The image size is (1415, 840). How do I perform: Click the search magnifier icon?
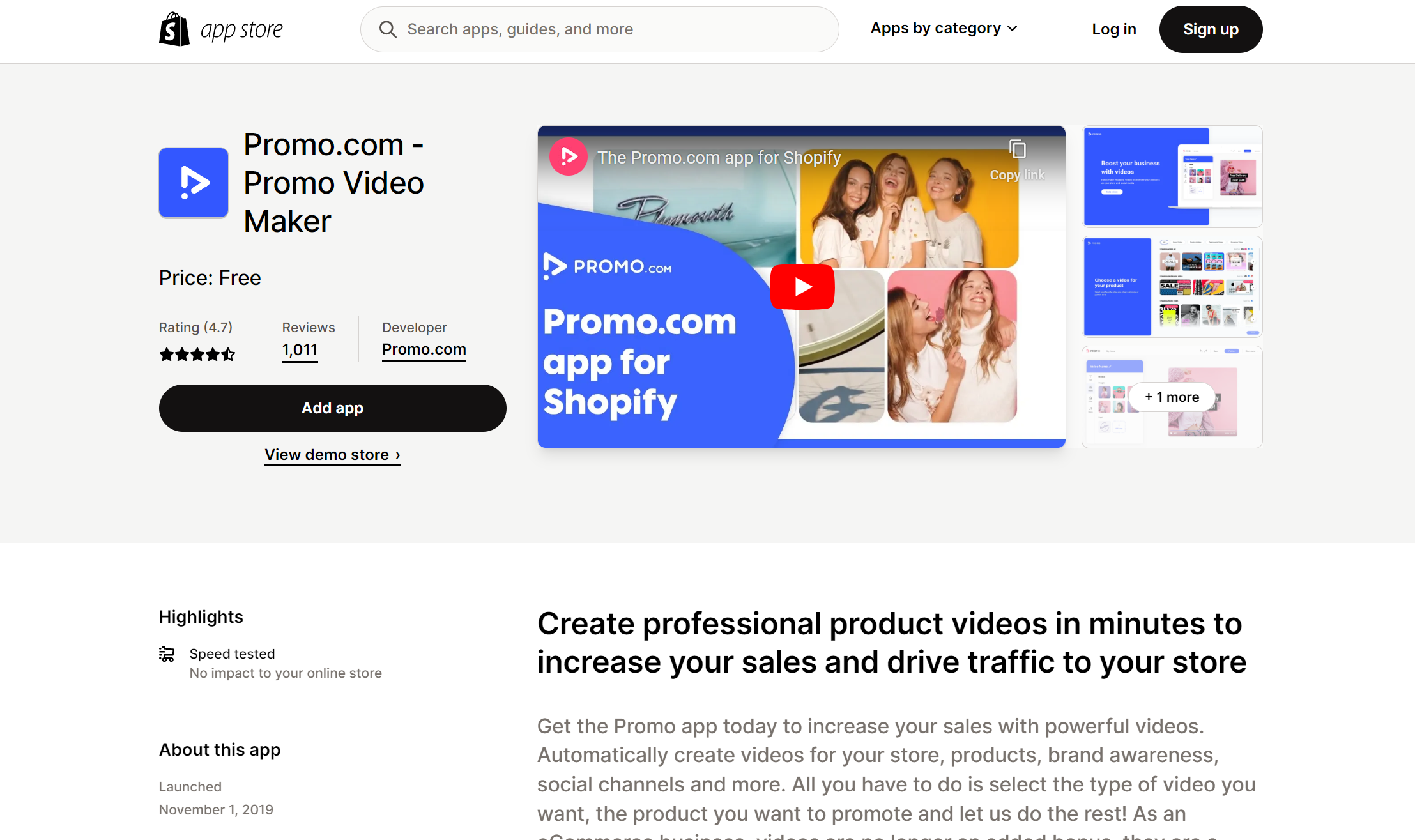coord(388,29)
